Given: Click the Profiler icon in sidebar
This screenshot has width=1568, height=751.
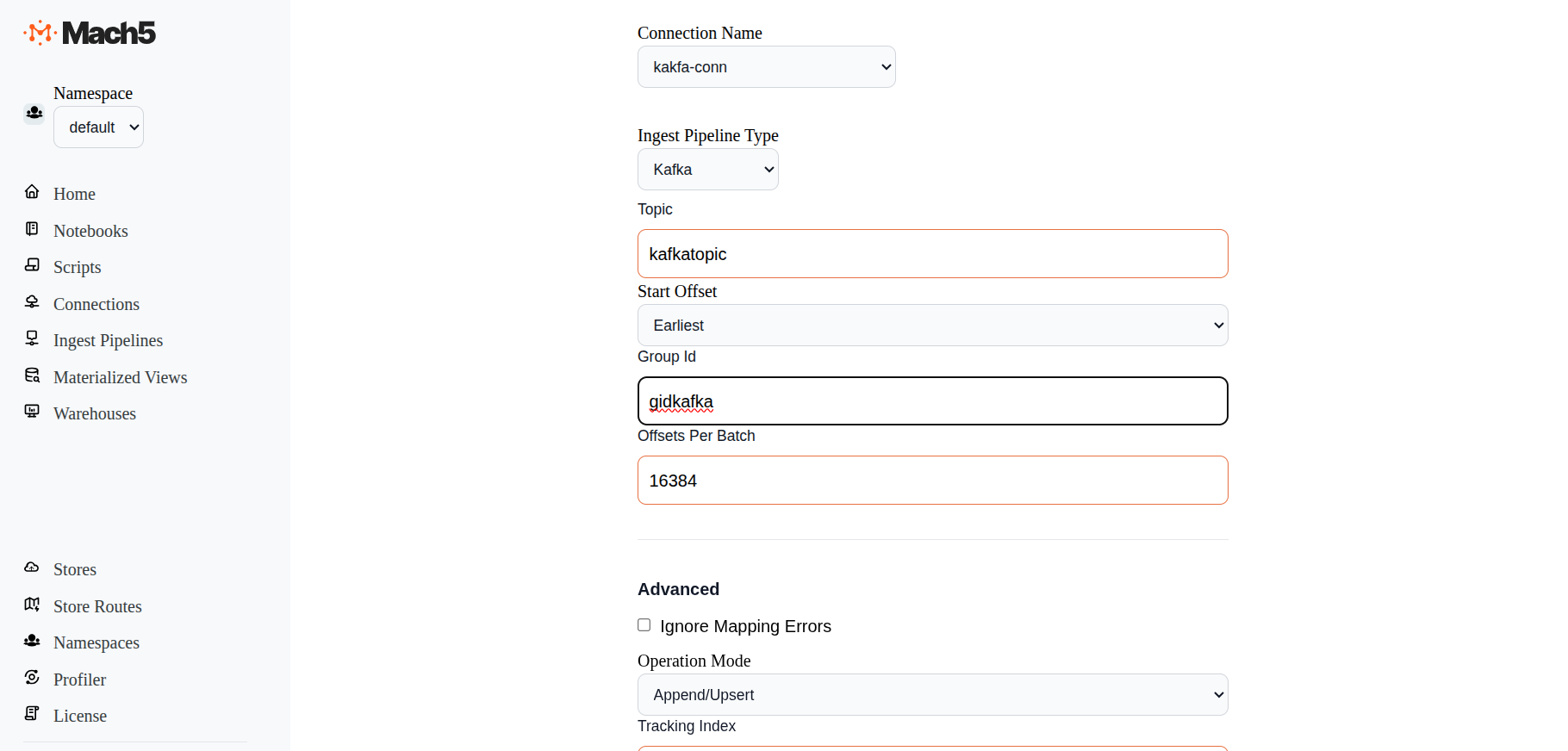Looking at the screenshot, I should point(32,678).
